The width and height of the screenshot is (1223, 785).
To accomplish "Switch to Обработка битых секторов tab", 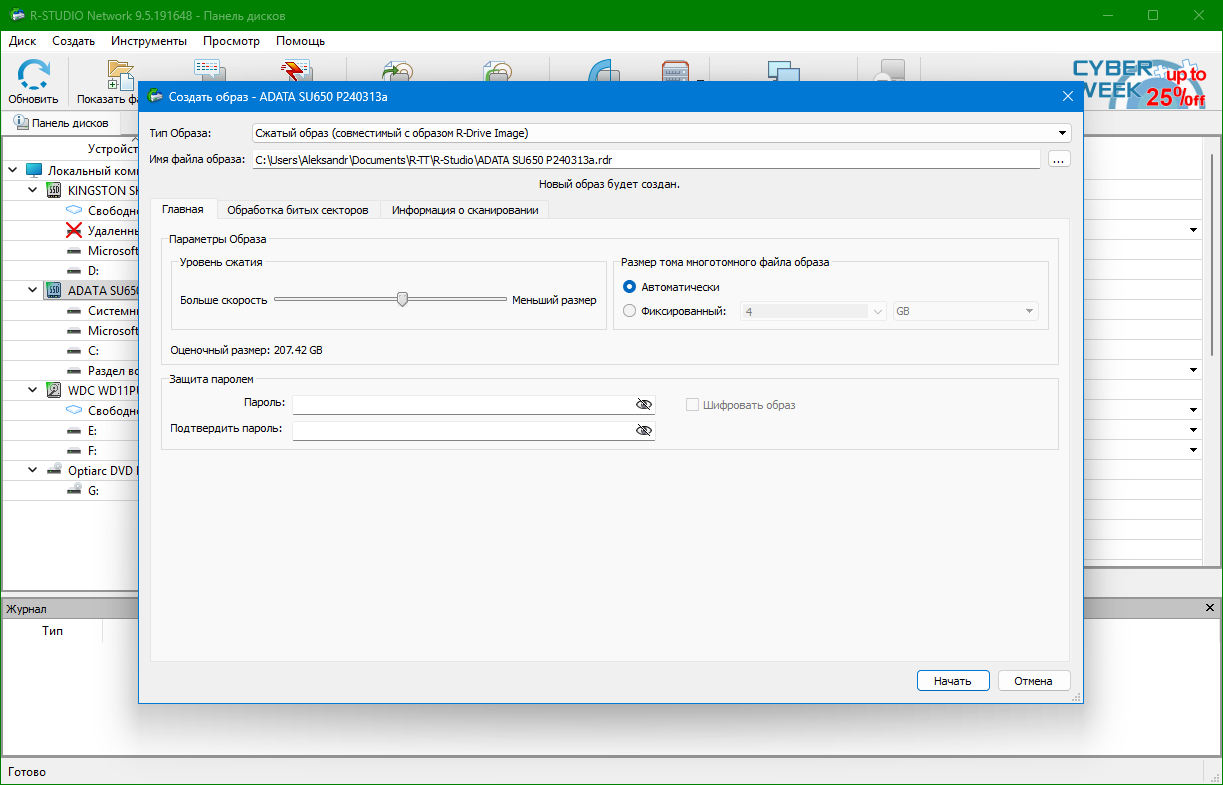I will tap(297, 210).
